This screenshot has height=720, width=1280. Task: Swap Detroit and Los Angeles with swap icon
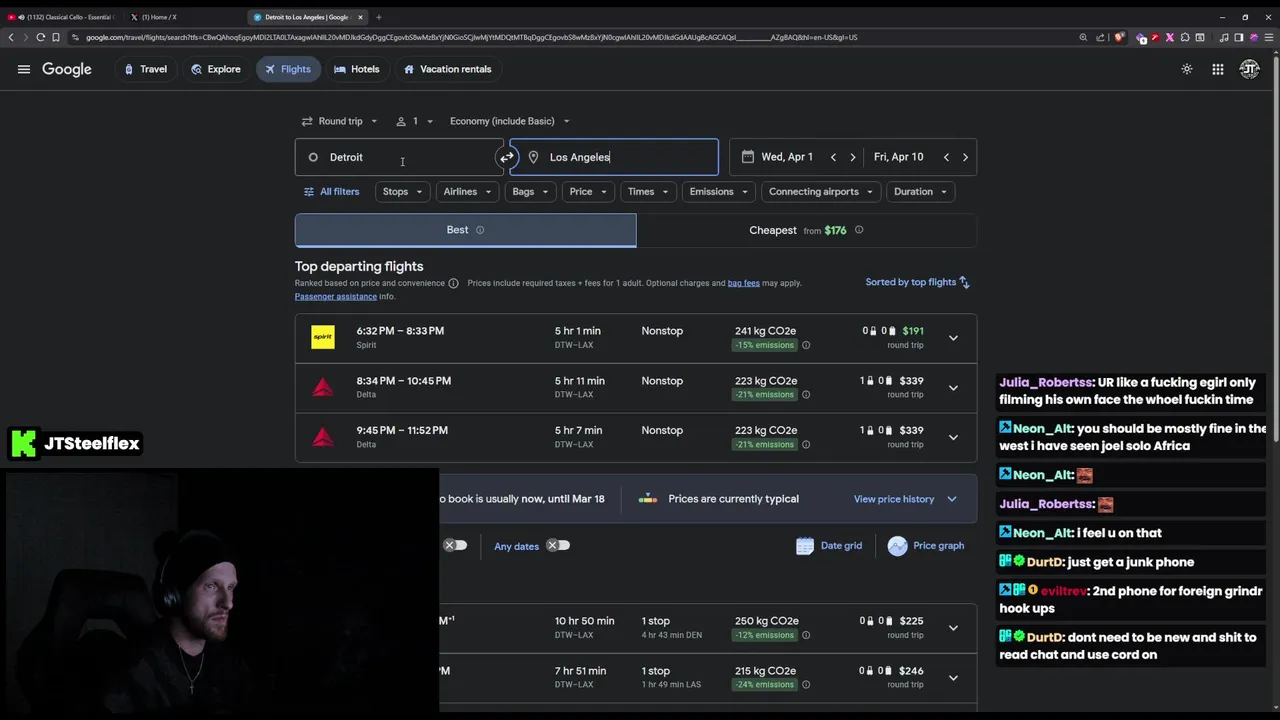(507, 157)
